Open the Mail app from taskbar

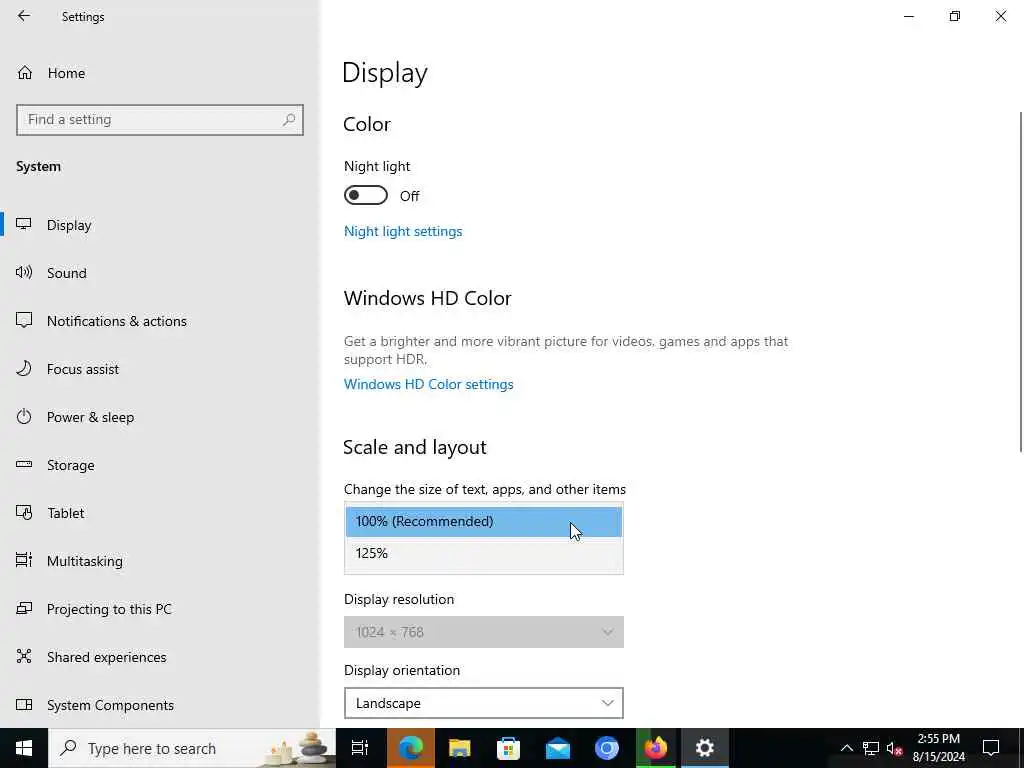pyautogui.click(x=558, y=748)
